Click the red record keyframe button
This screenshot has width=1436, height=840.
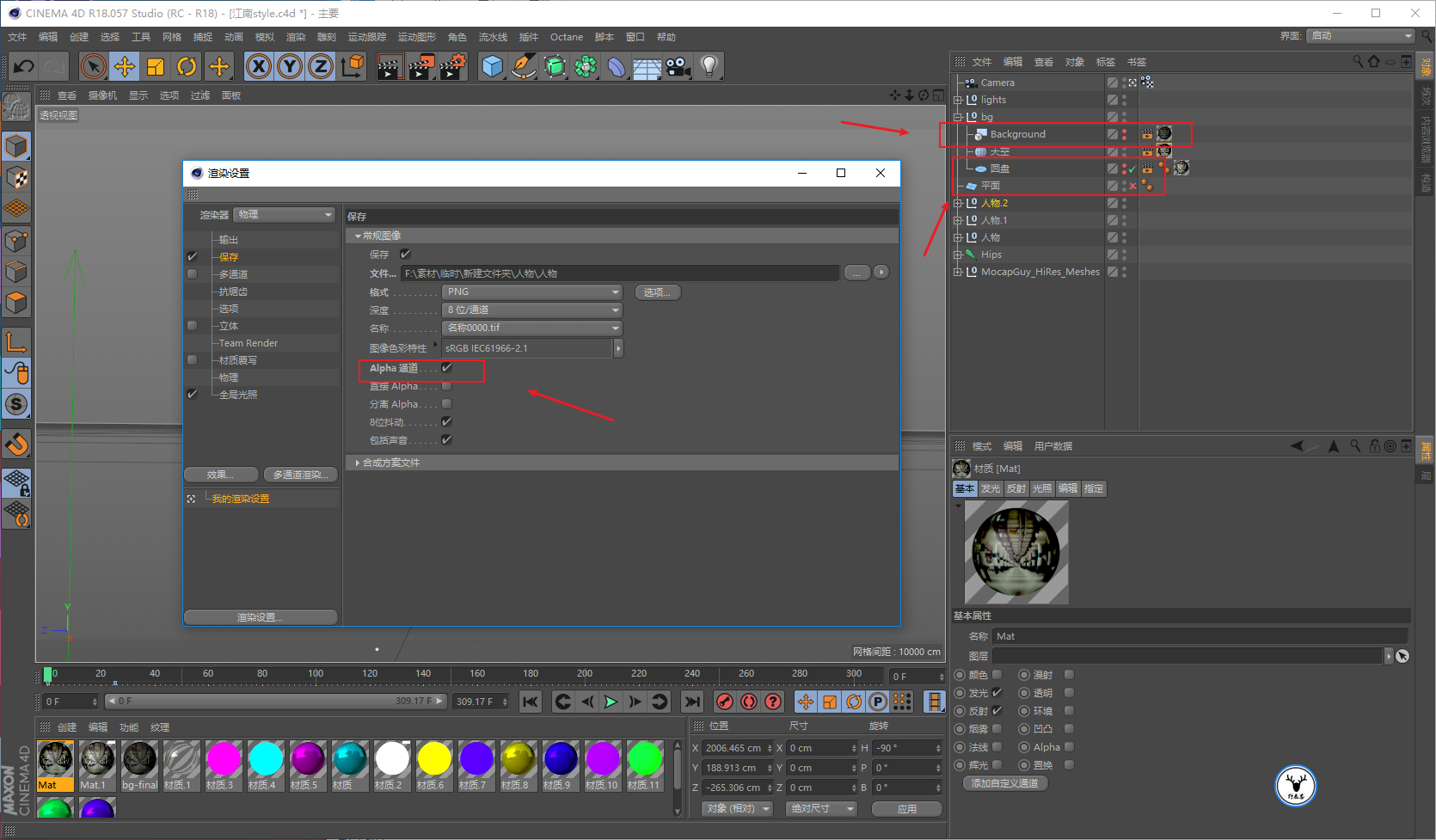click(x=725, y=702)
